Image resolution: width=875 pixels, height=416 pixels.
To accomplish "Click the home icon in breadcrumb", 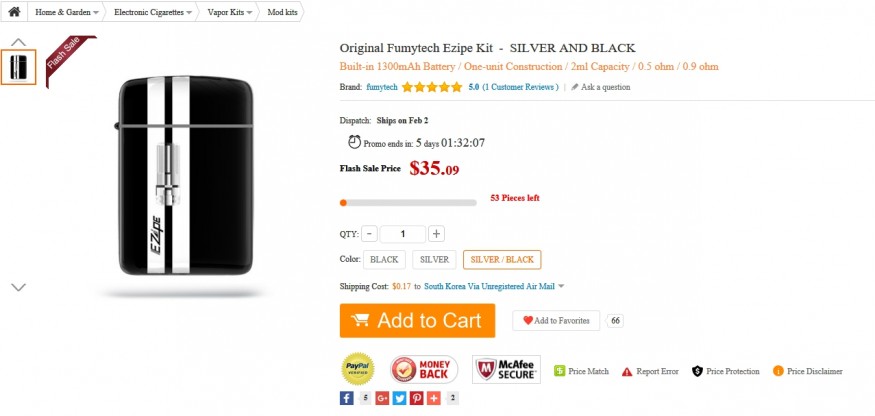I will [14, 13].
